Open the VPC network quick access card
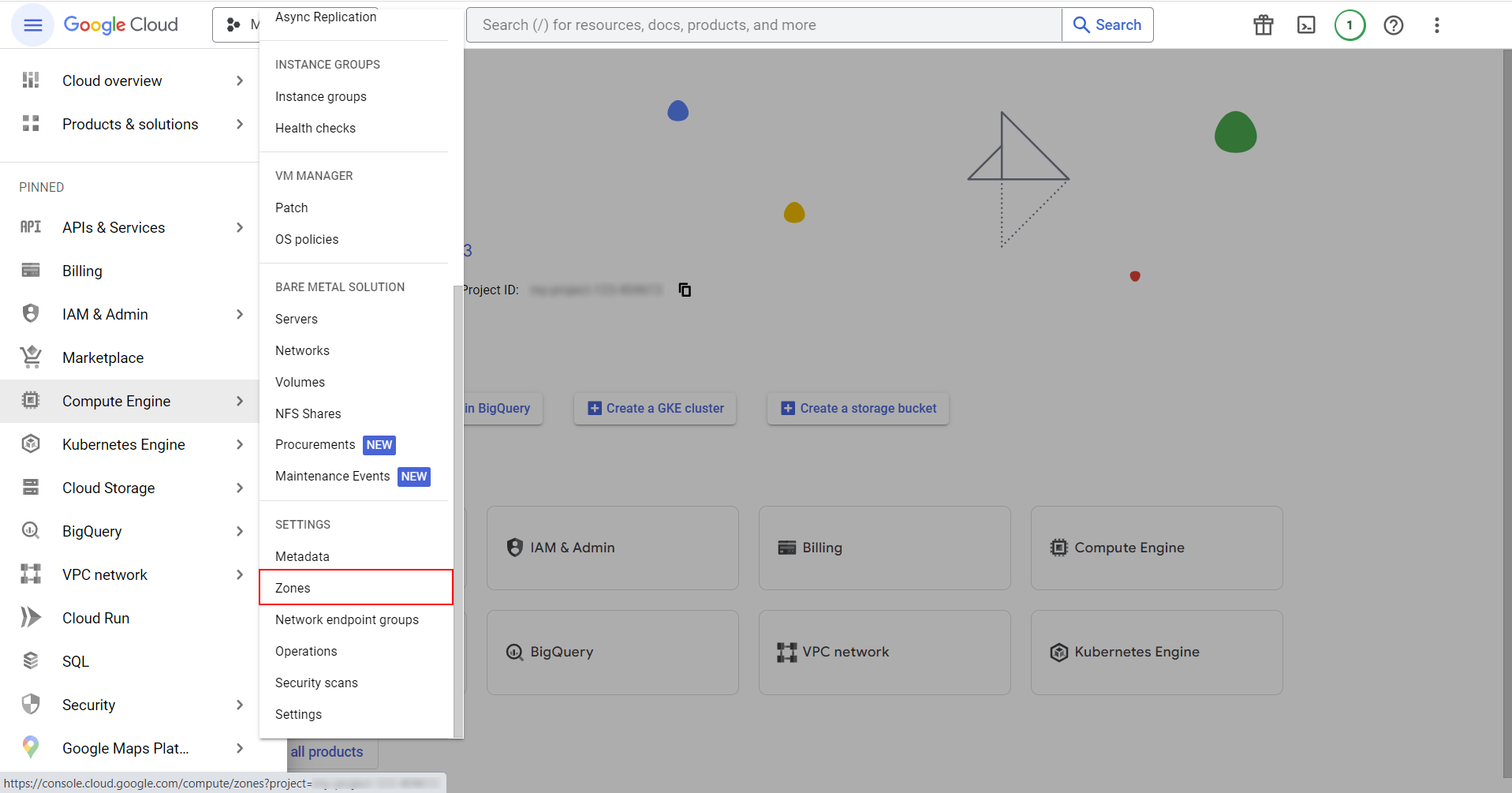Screen dimensions: 1512x793 [885, 652]
